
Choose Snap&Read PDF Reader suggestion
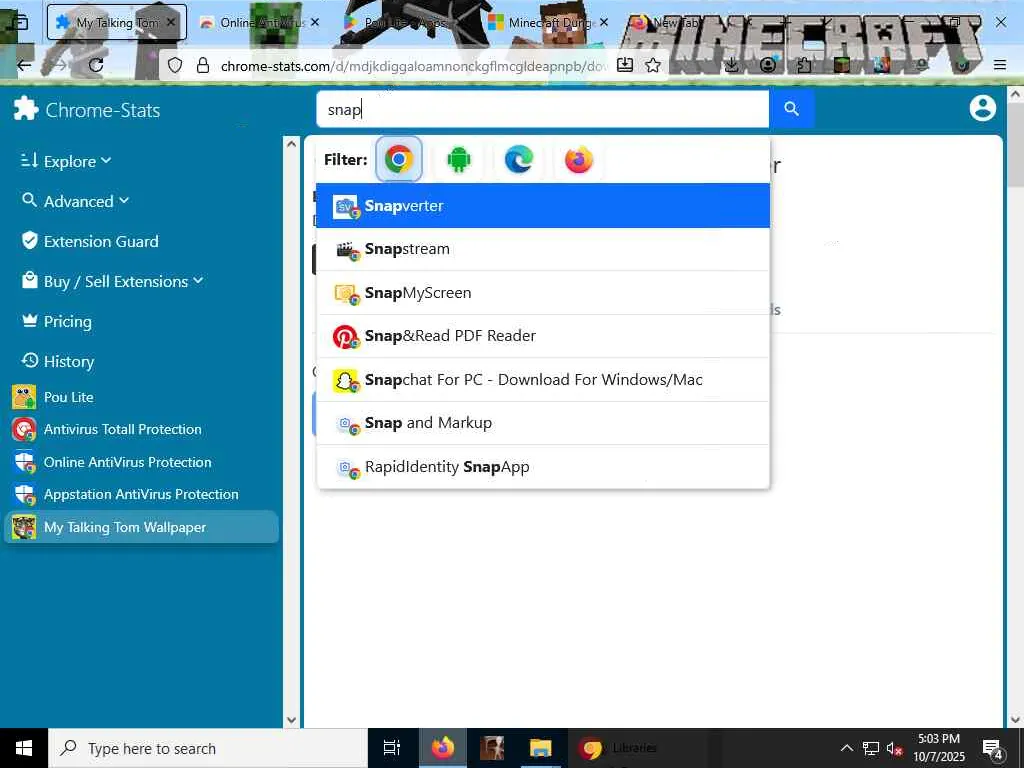tap(543, 336)
